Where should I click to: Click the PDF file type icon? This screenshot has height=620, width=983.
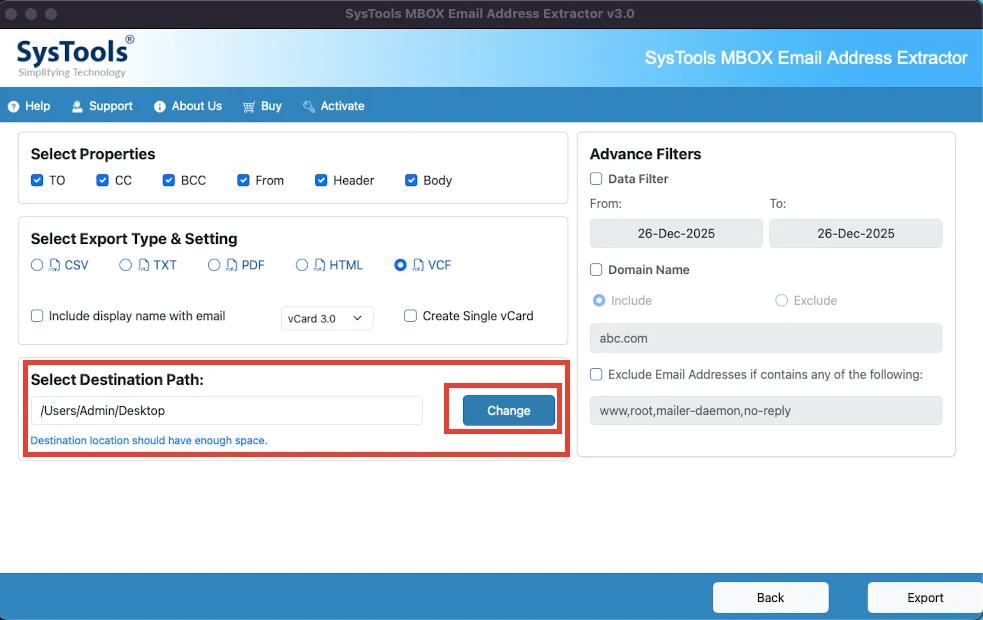[x=232, y=265]
